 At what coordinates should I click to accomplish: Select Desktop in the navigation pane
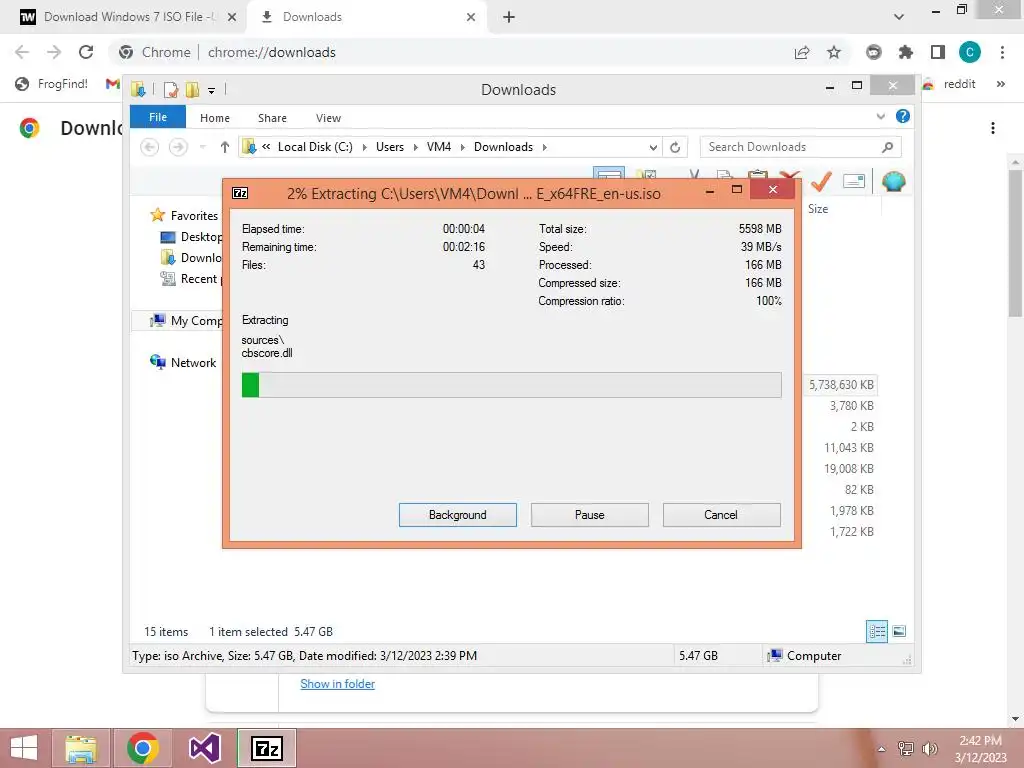point(201,236)
